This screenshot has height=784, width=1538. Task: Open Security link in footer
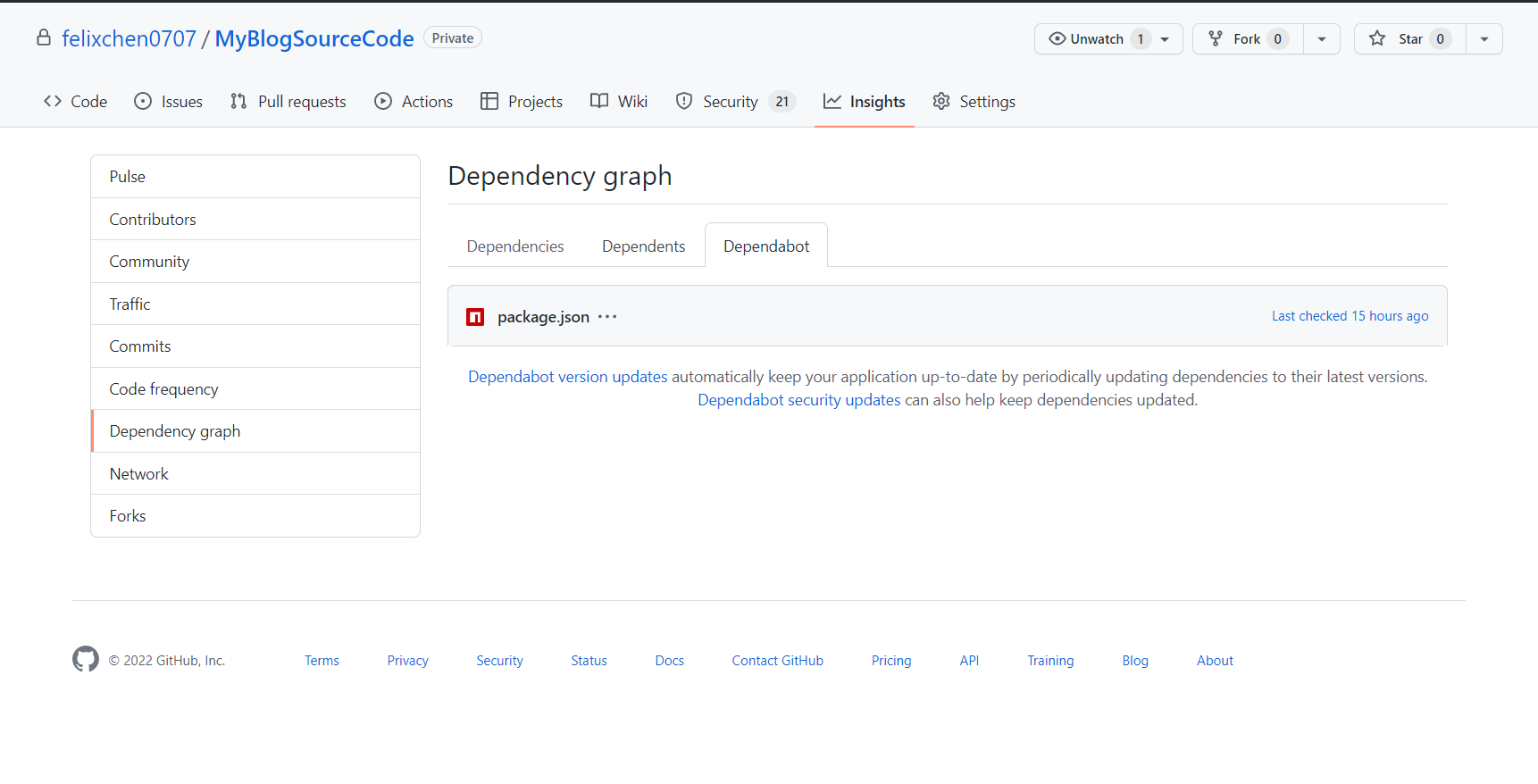(x=499, y=661)
